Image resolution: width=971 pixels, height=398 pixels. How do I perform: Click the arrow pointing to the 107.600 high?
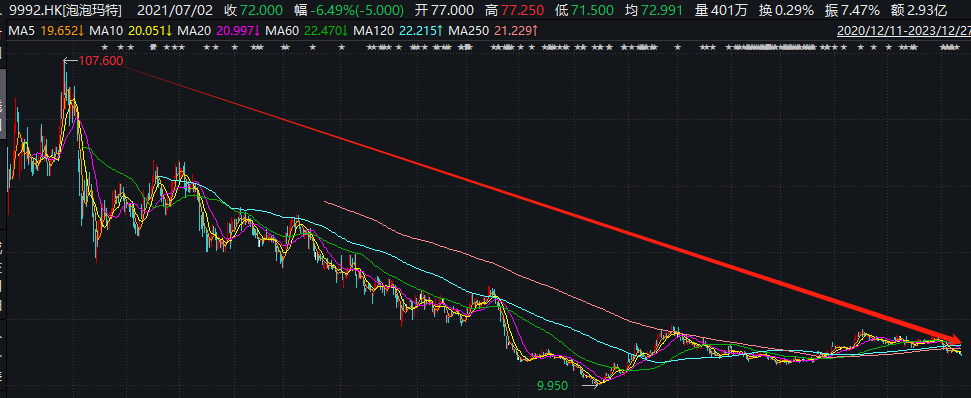pyautogui.click(x=70, y=61)
